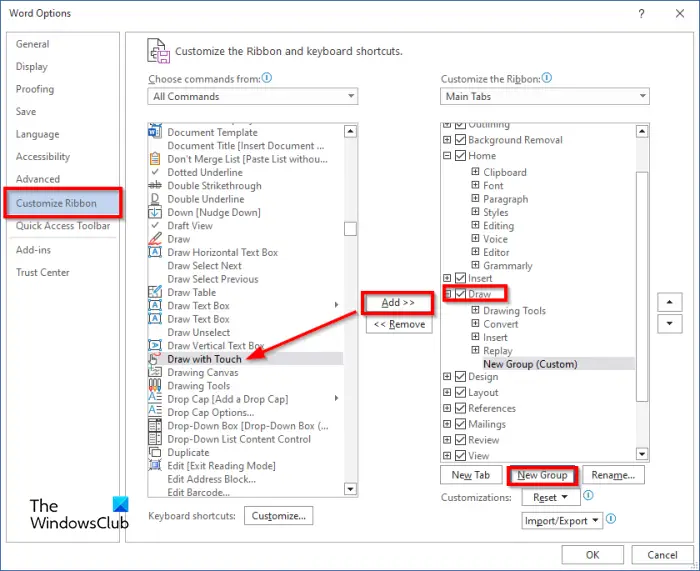Viewport: 700px width, 571px height.
Task: Select the Customize Ribbon category
Action: (63, 203)
